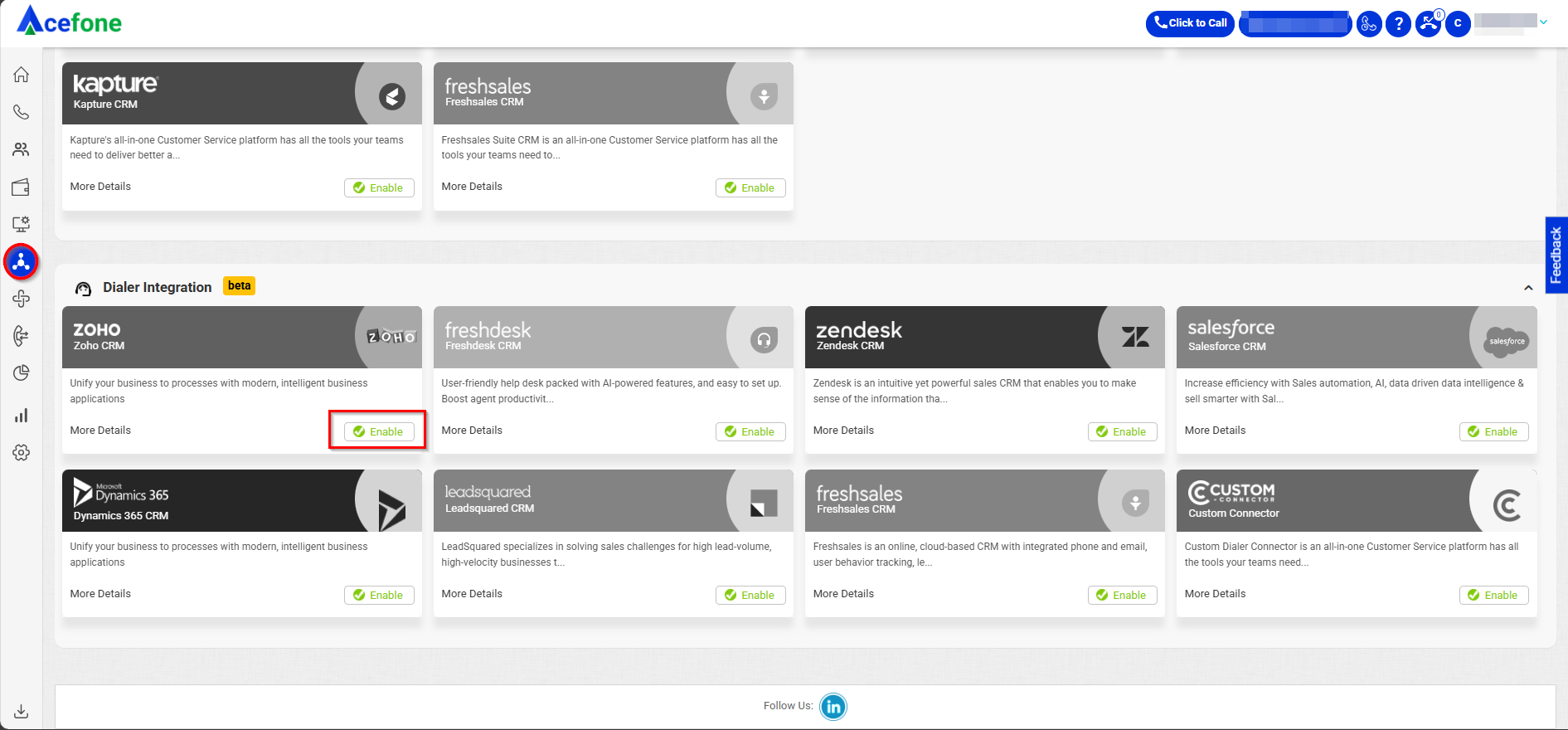Open the wallet sidebar icon
Screen dimensions: 1568x730
(22, 187)
